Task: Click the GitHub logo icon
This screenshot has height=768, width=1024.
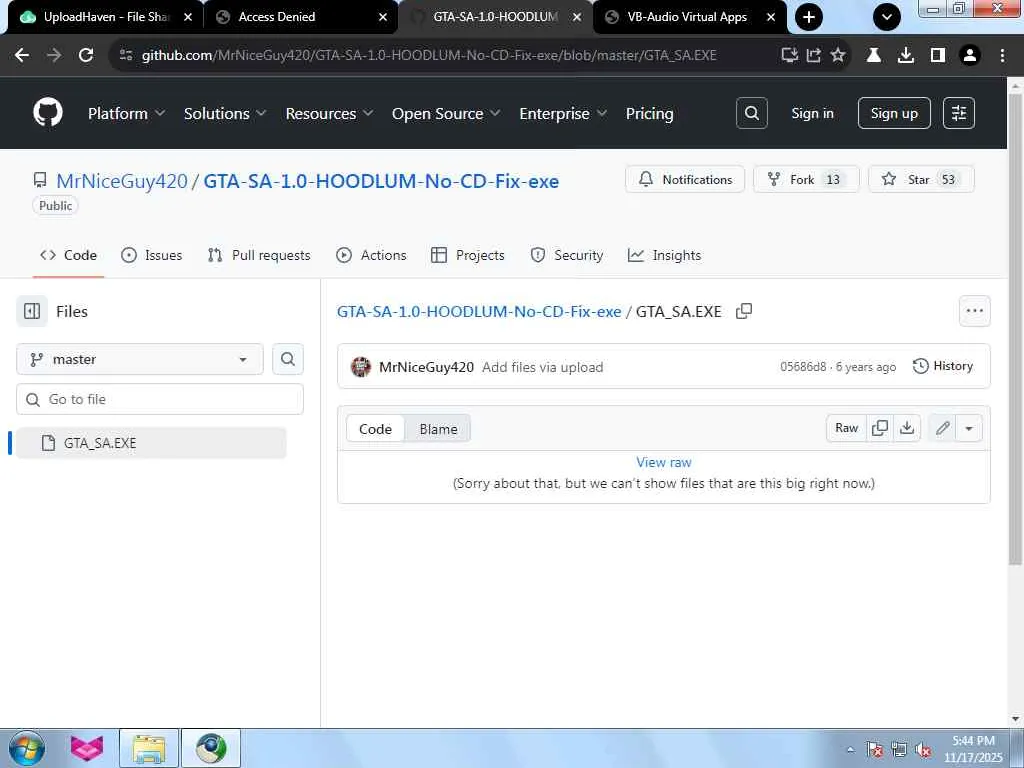Action: click(x=48, y=113)
